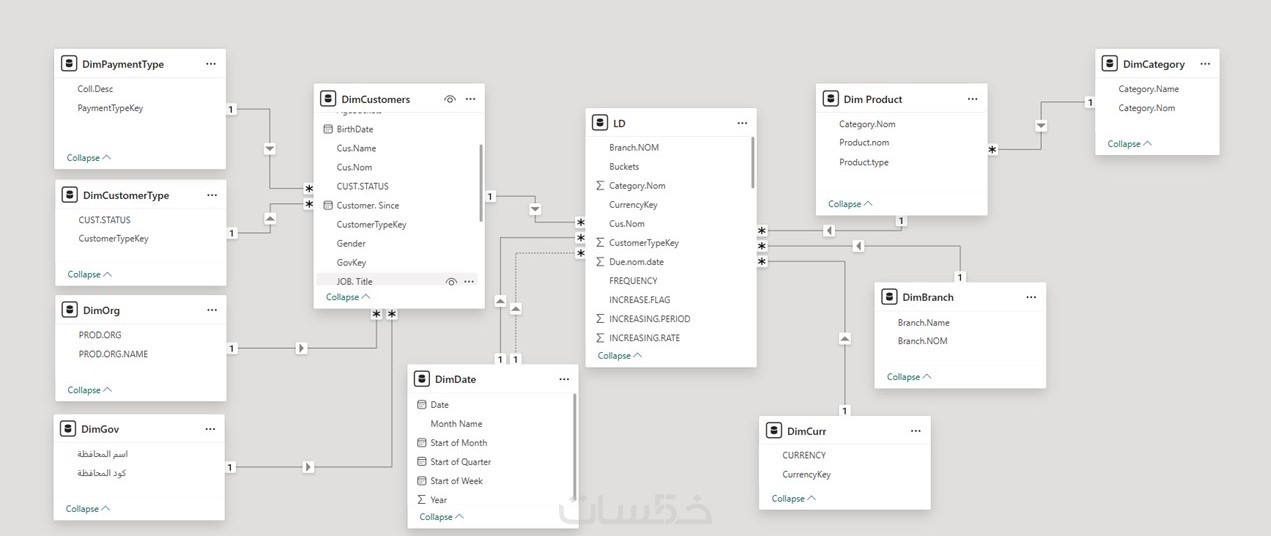Click the DimDate table header icon
Viewport: 1271px width, 536px height.
422,380
